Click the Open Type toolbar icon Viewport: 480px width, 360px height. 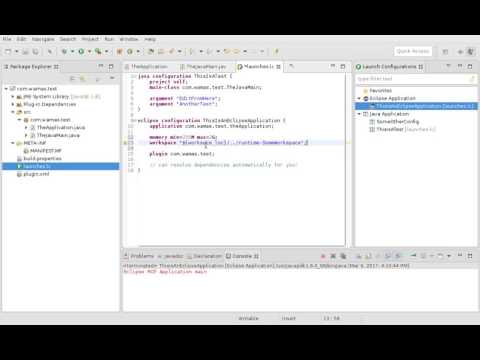pyautogui.click(x=151, y=52)
